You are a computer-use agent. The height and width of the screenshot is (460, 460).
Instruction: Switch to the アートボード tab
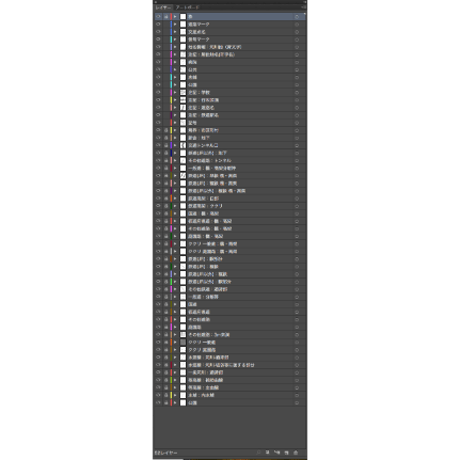coord(187,7)
